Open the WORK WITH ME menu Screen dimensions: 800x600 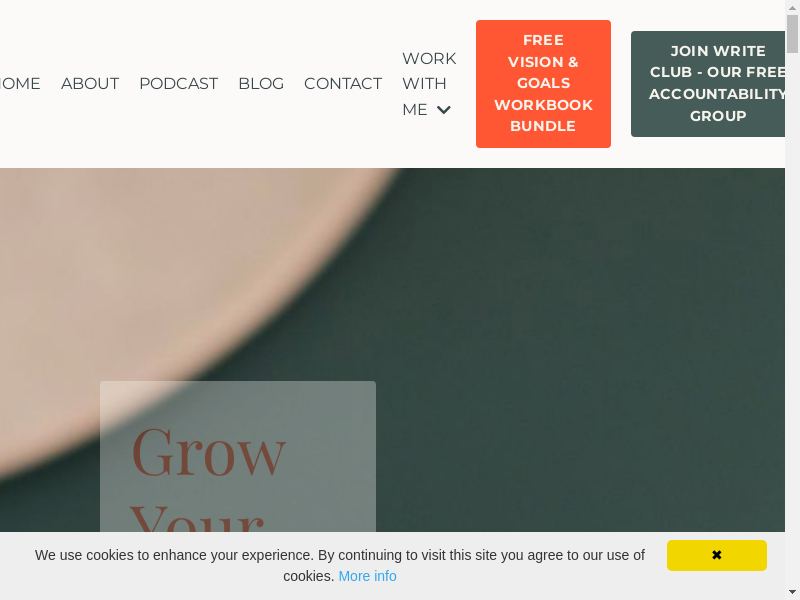click(429, 84)
